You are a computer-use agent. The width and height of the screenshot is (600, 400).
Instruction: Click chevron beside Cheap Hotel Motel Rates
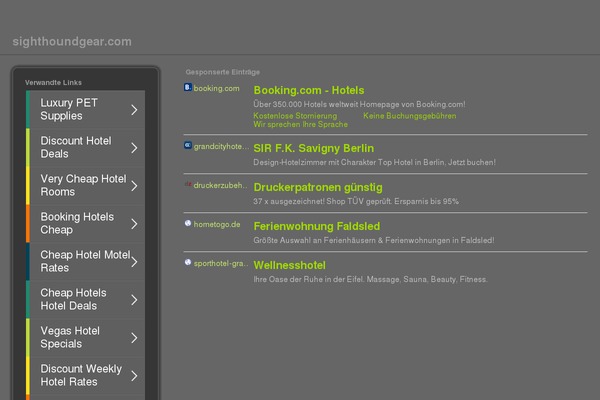134,262
